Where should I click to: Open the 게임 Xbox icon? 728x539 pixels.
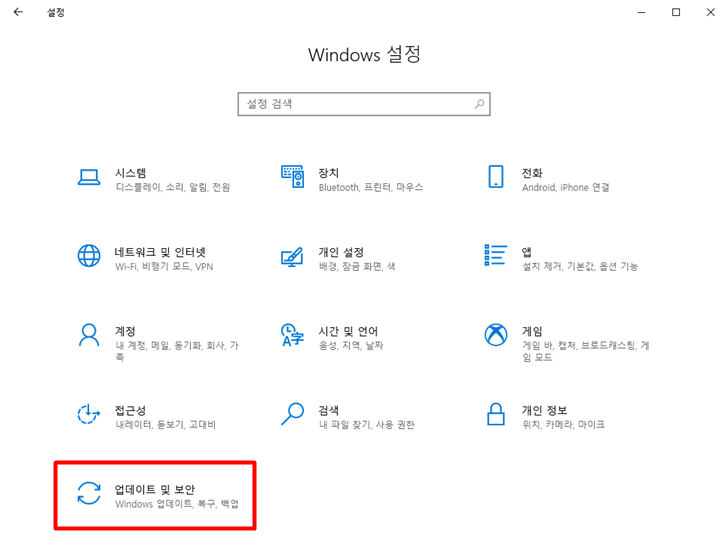[x=496, y=335]
